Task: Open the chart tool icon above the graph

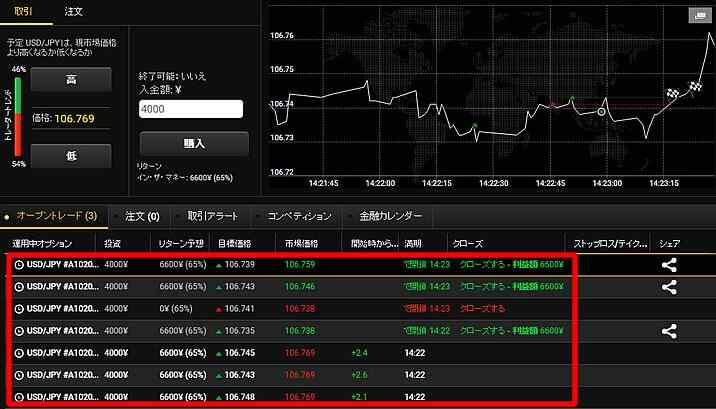Action: 700,15
